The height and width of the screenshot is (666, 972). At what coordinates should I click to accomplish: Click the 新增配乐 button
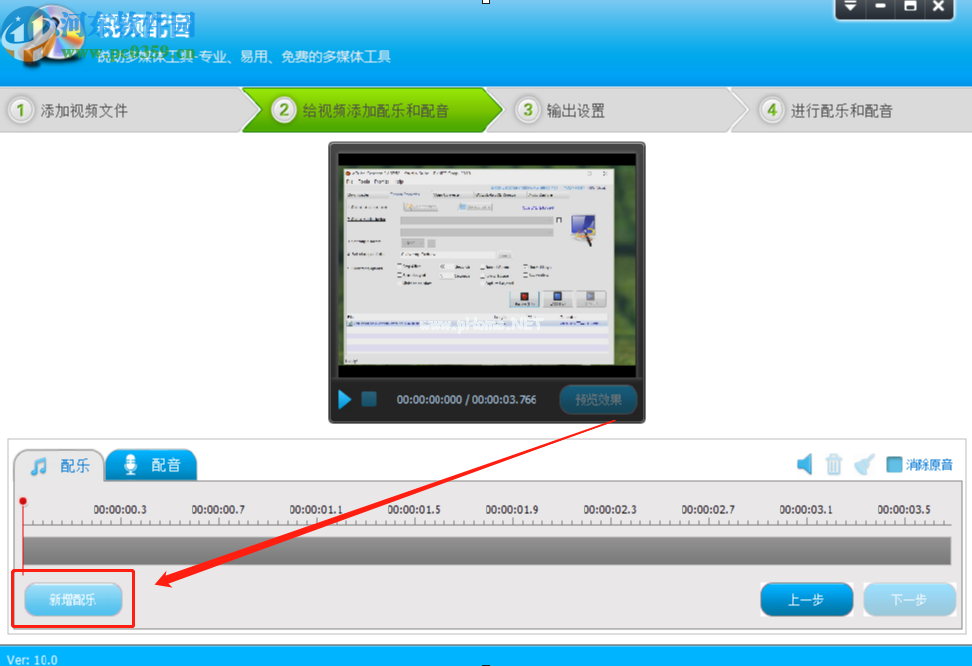(73, 600)
